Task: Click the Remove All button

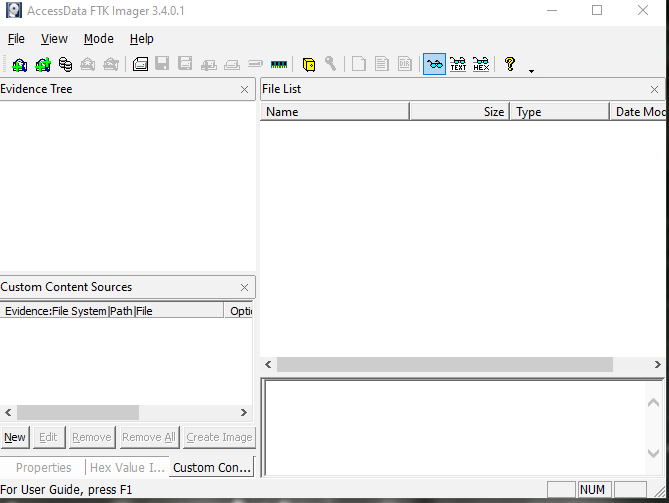Action: [149, 437]
